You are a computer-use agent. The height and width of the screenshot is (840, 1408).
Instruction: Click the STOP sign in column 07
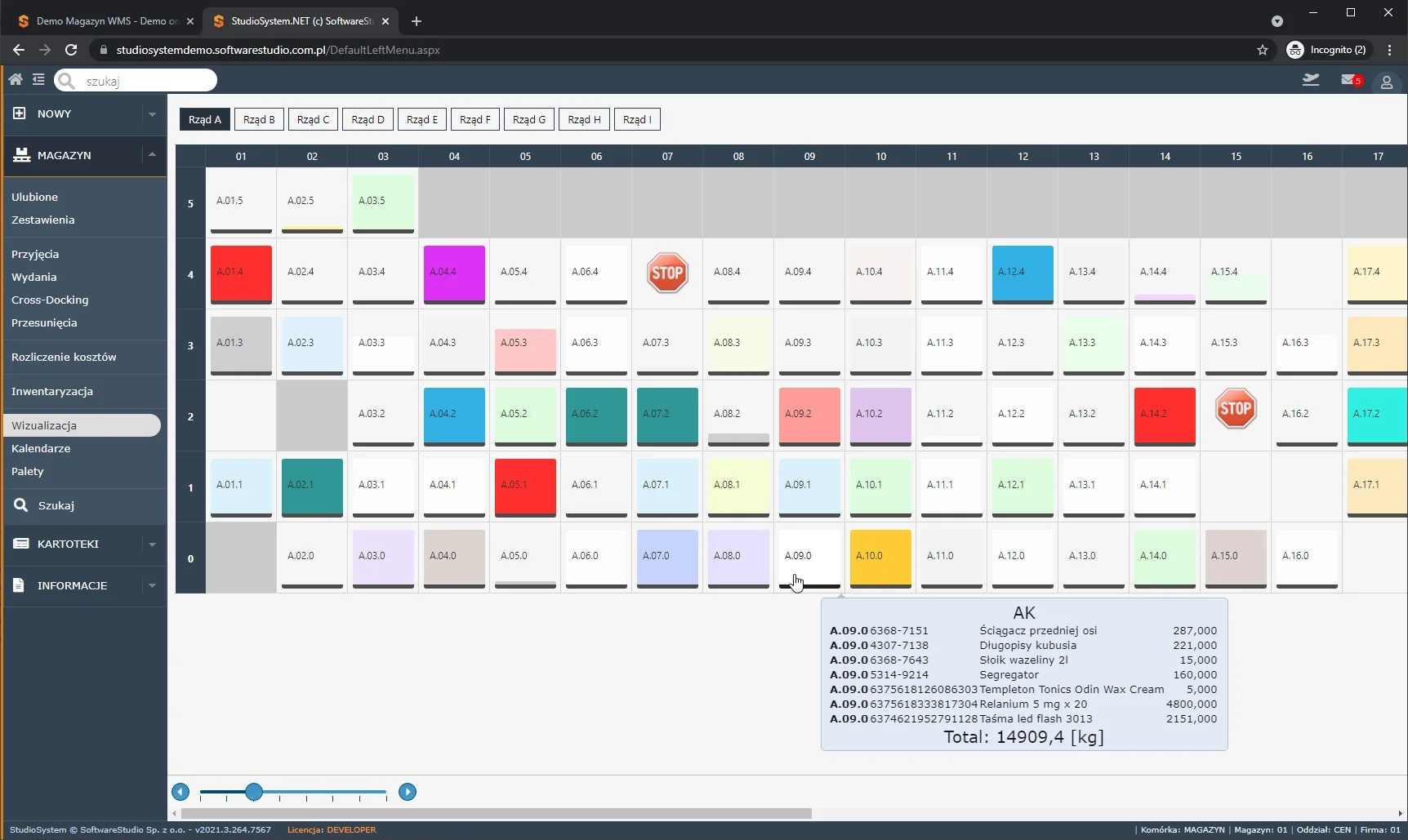tap(667, 273)
